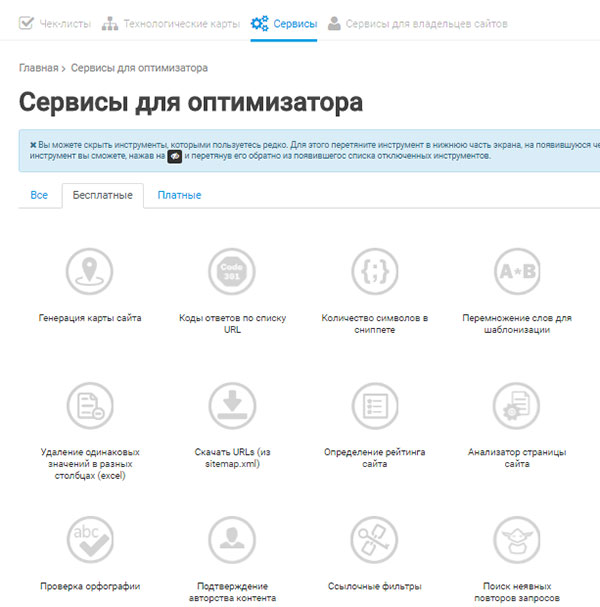Screen dimensions: 600x607
Task: Click the checkmark icon beside Чек-листы
Action: 26,23
